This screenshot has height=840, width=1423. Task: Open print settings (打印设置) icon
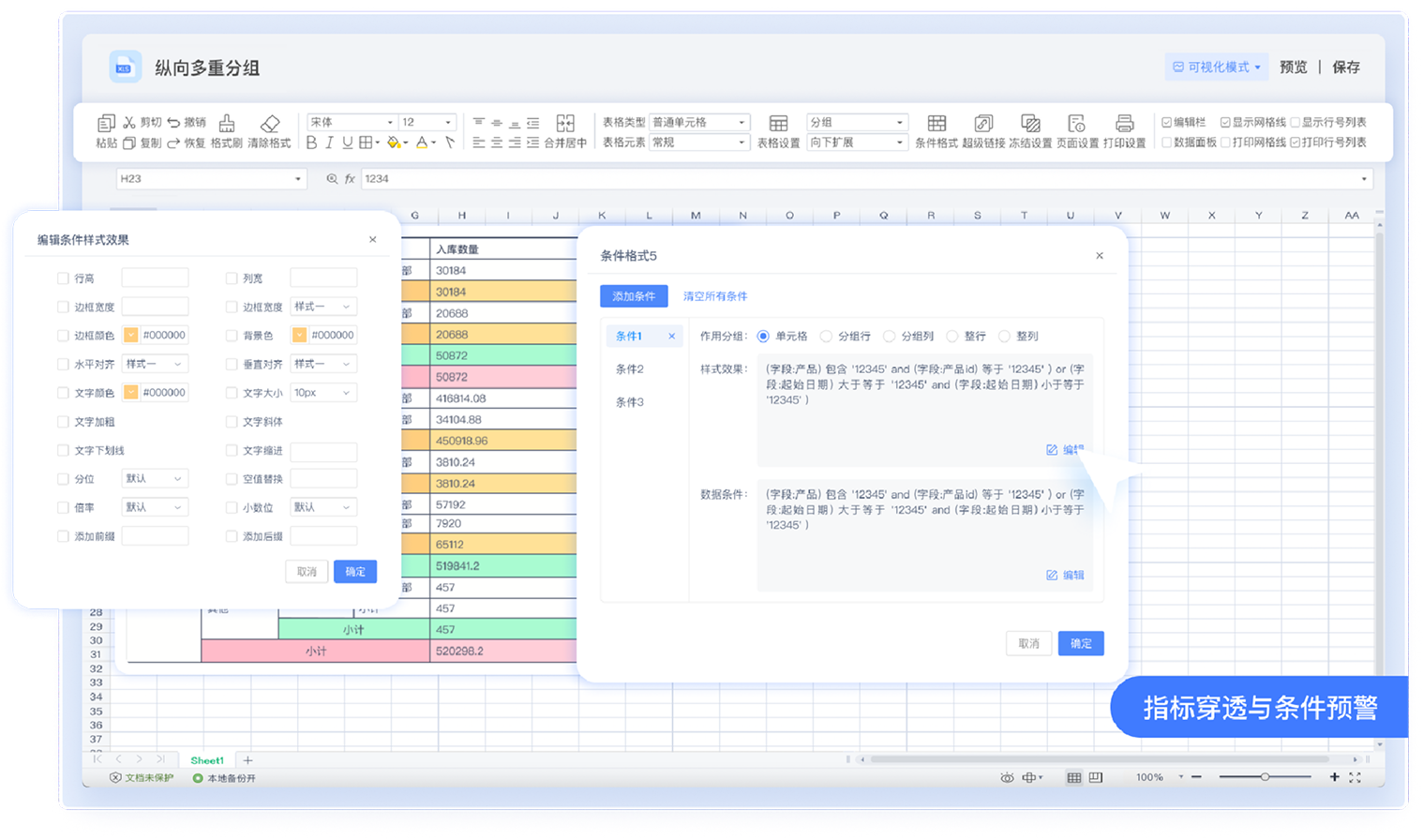1124,124
